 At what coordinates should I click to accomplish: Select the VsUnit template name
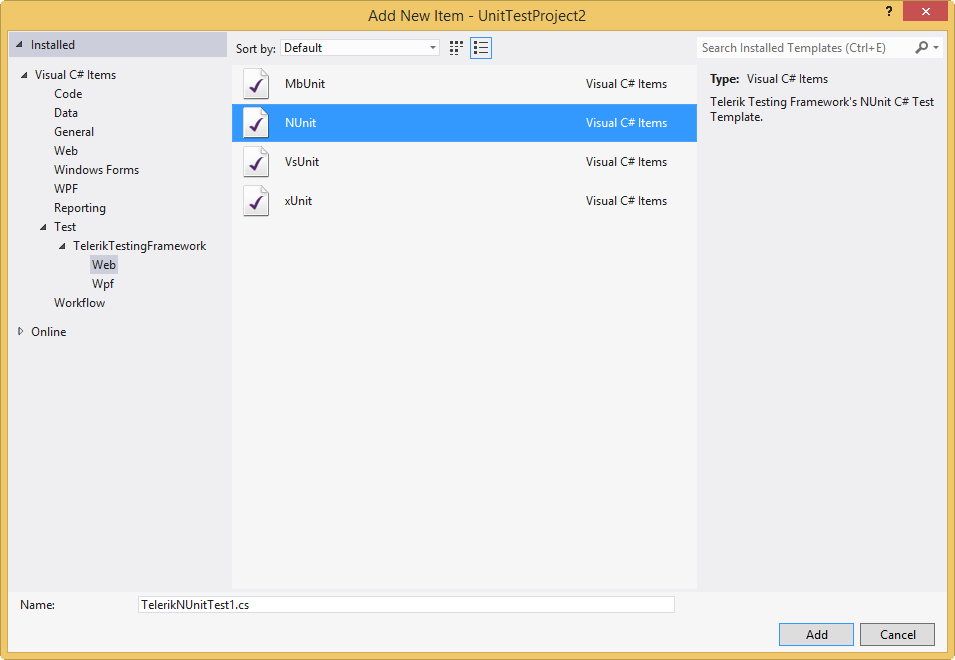302,162
